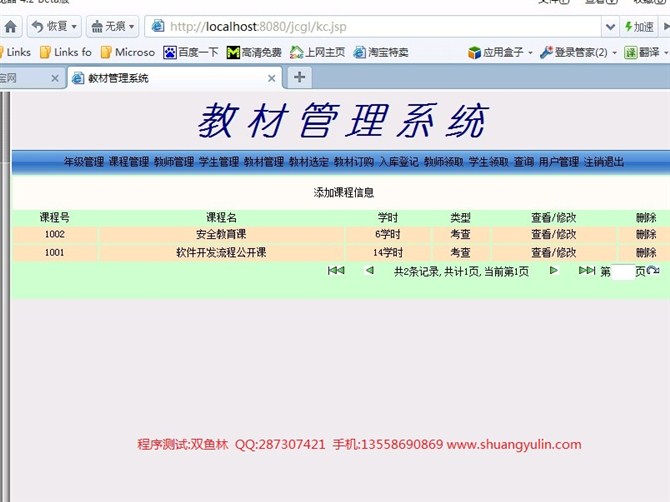Click the page icon in address bar

click(x=158, y=26)
